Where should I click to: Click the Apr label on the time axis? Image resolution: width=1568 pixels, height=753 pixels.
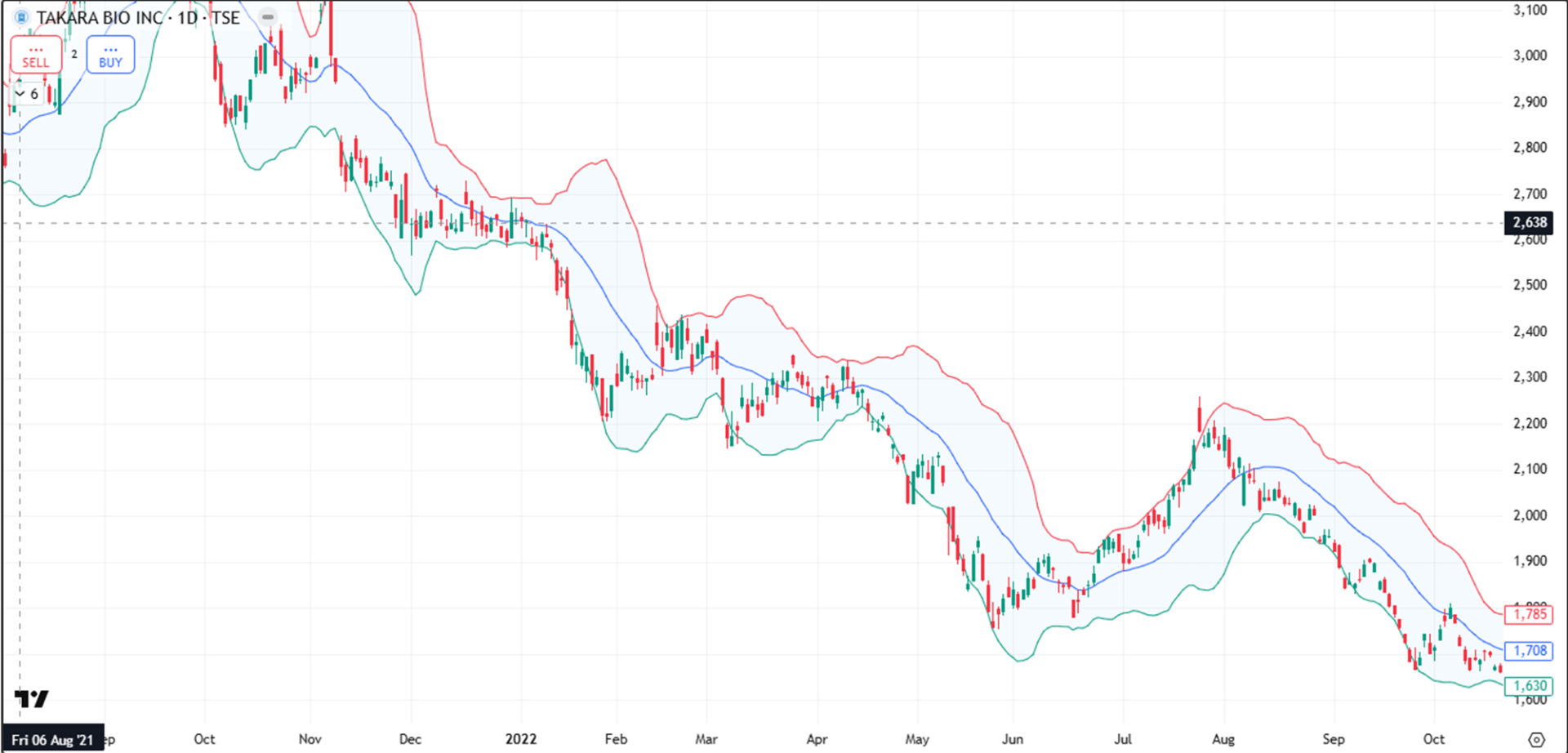point(817,739)
